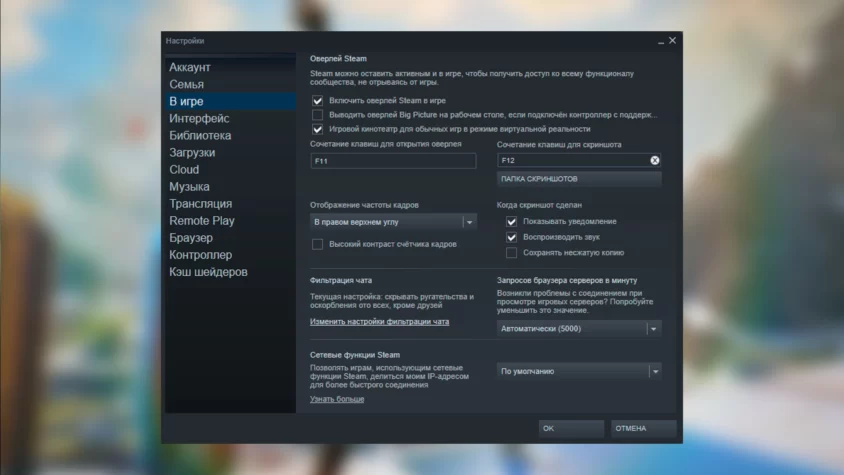Check 'Сохранять несжатую копию' option
Viewport: 844px width, 475px height.
click(x=511, y=253)
